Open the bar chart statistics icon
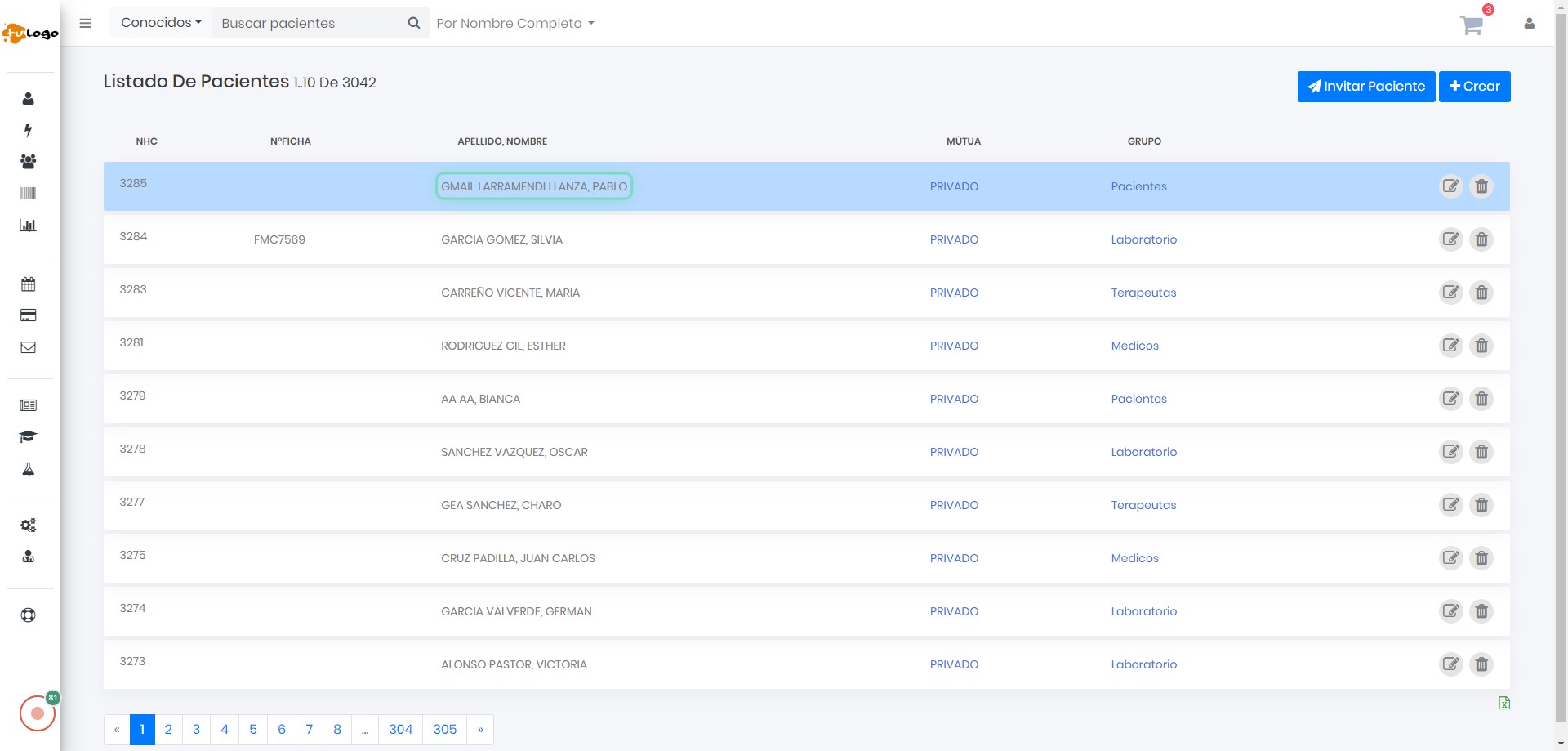 [28, 225]
